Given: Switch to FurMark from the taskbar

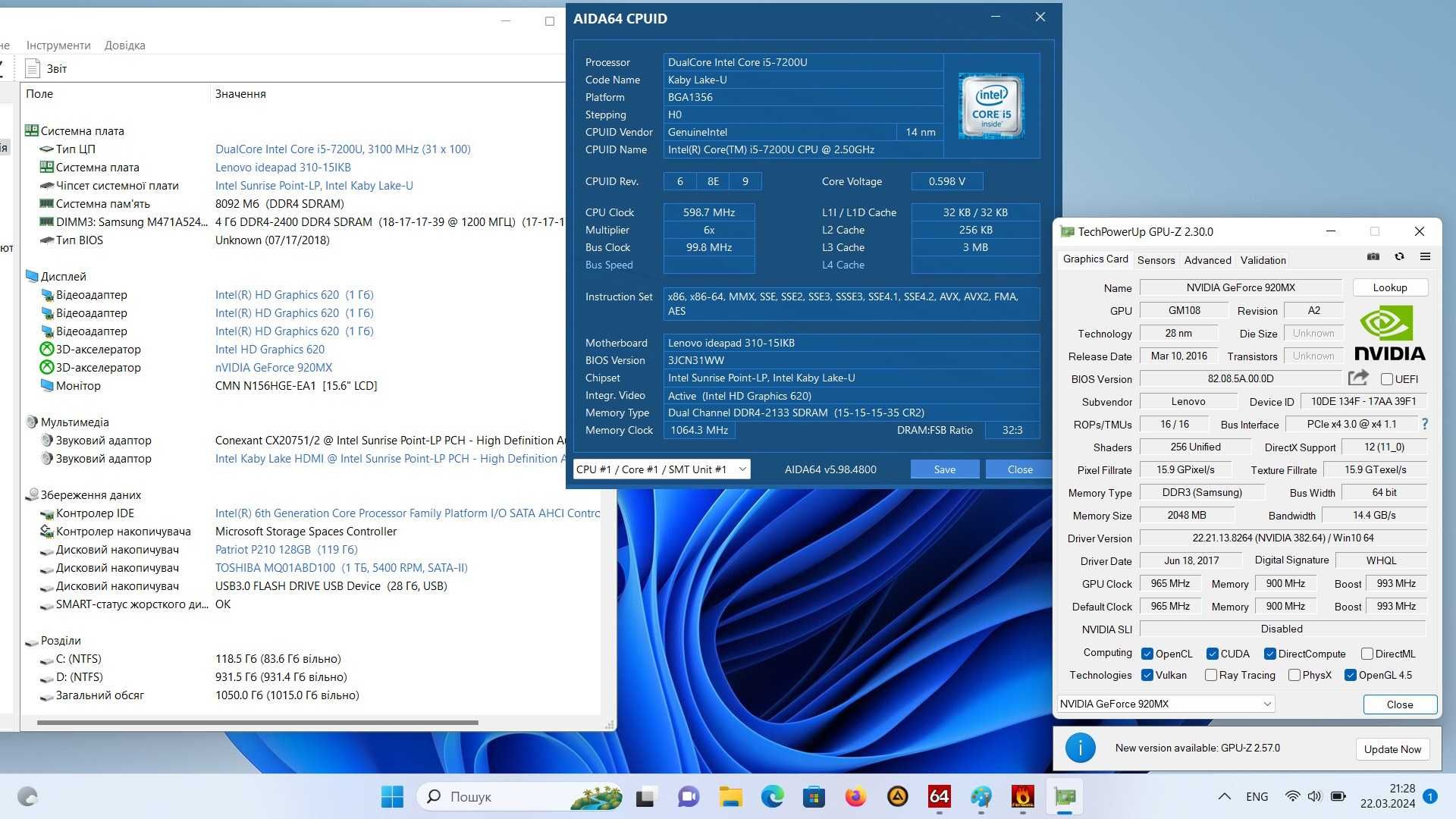Looking at the screenshot, I should pyautogui.click(x=1023, y=796).
